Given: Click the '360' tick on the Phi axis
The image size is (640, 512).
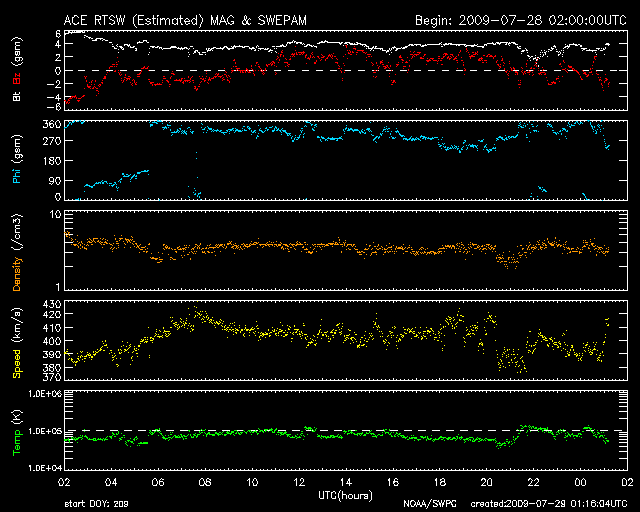Looking at the screenshot, I should pyautogui.click(x=52, y=124).
